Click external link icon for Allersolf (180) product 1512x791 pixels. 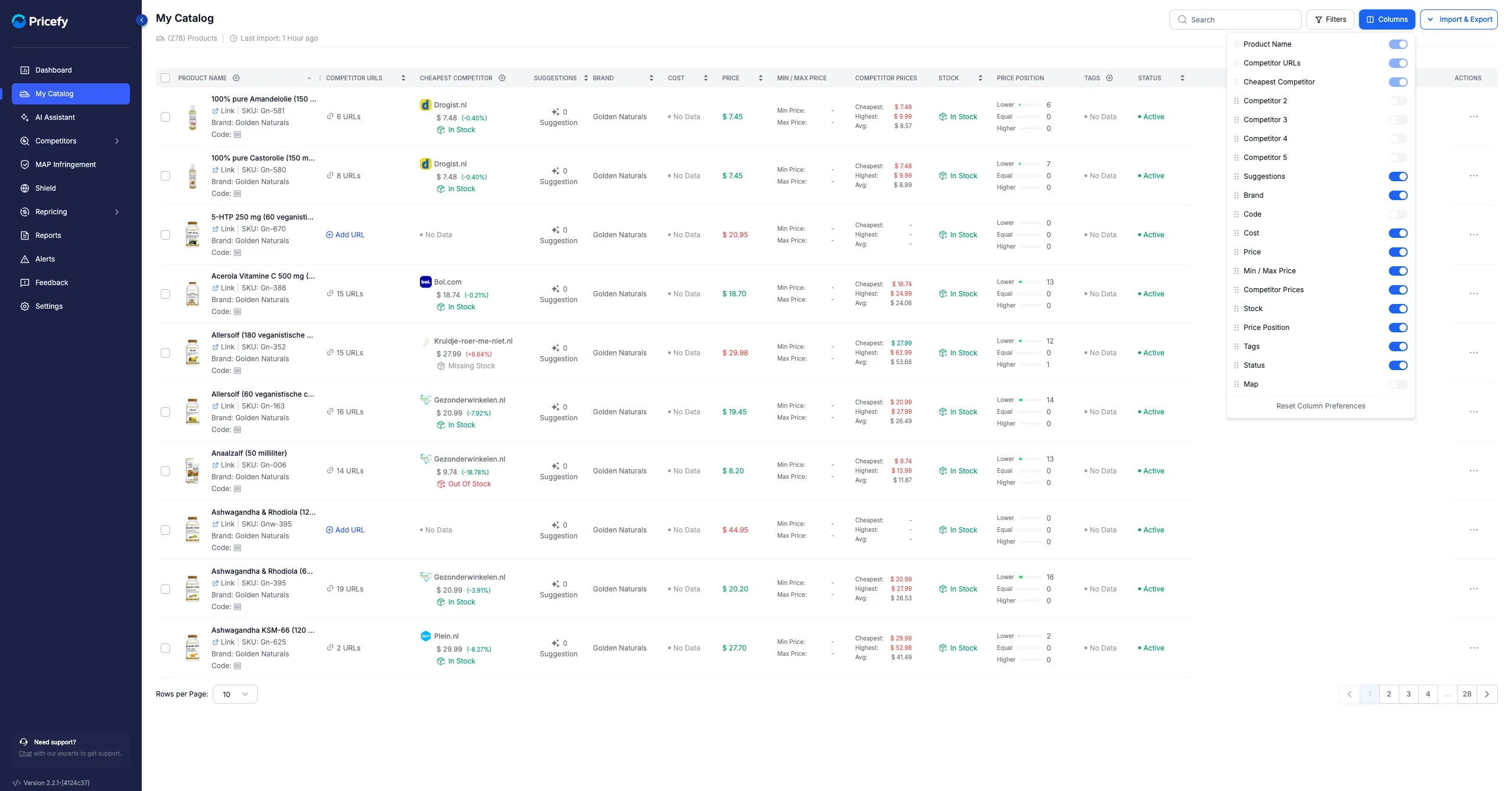click(216, 347)
